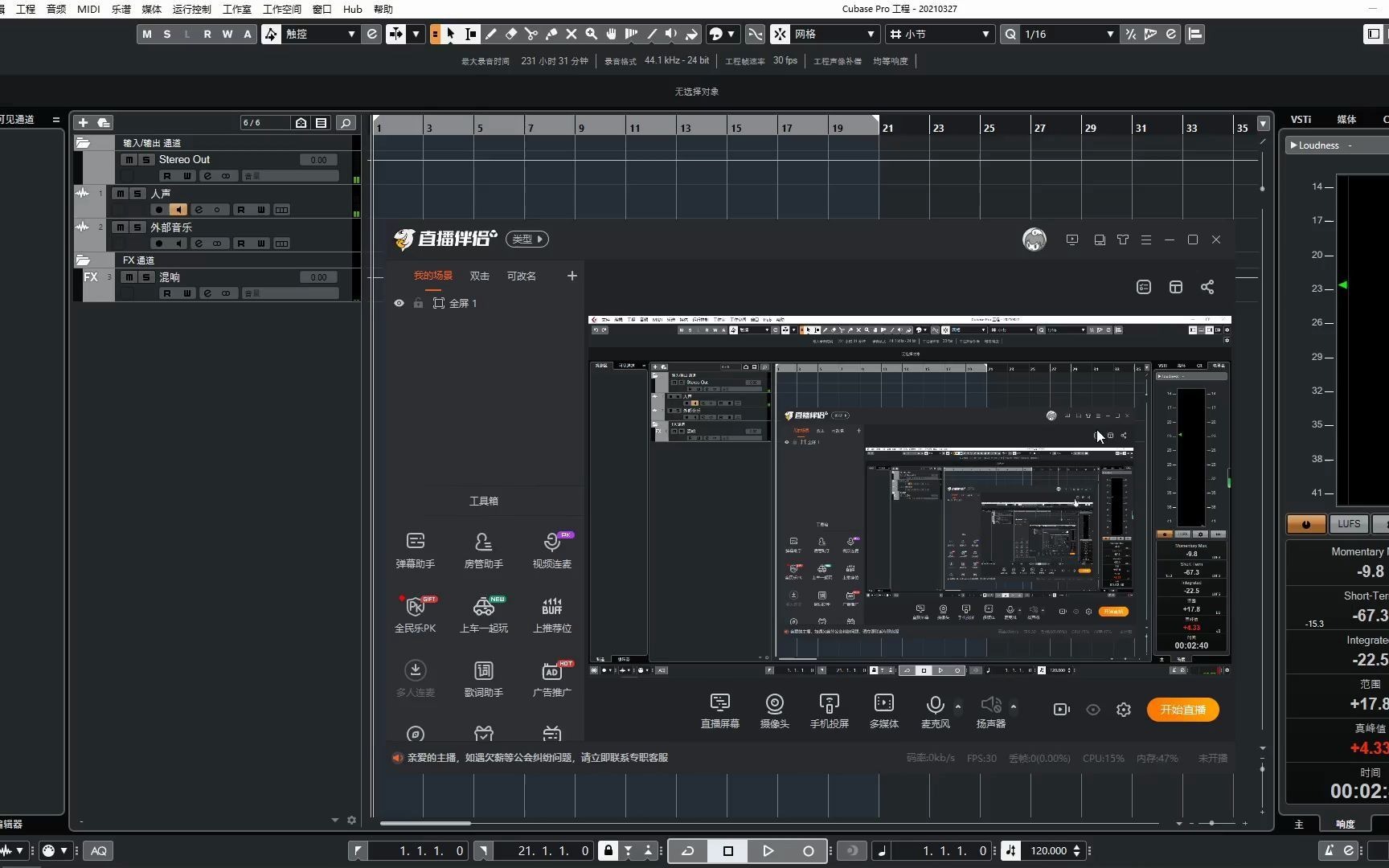Click LUFS unit button
Image resolution: width=1389 pixels, height=868 pixels.
point(1349,523)
